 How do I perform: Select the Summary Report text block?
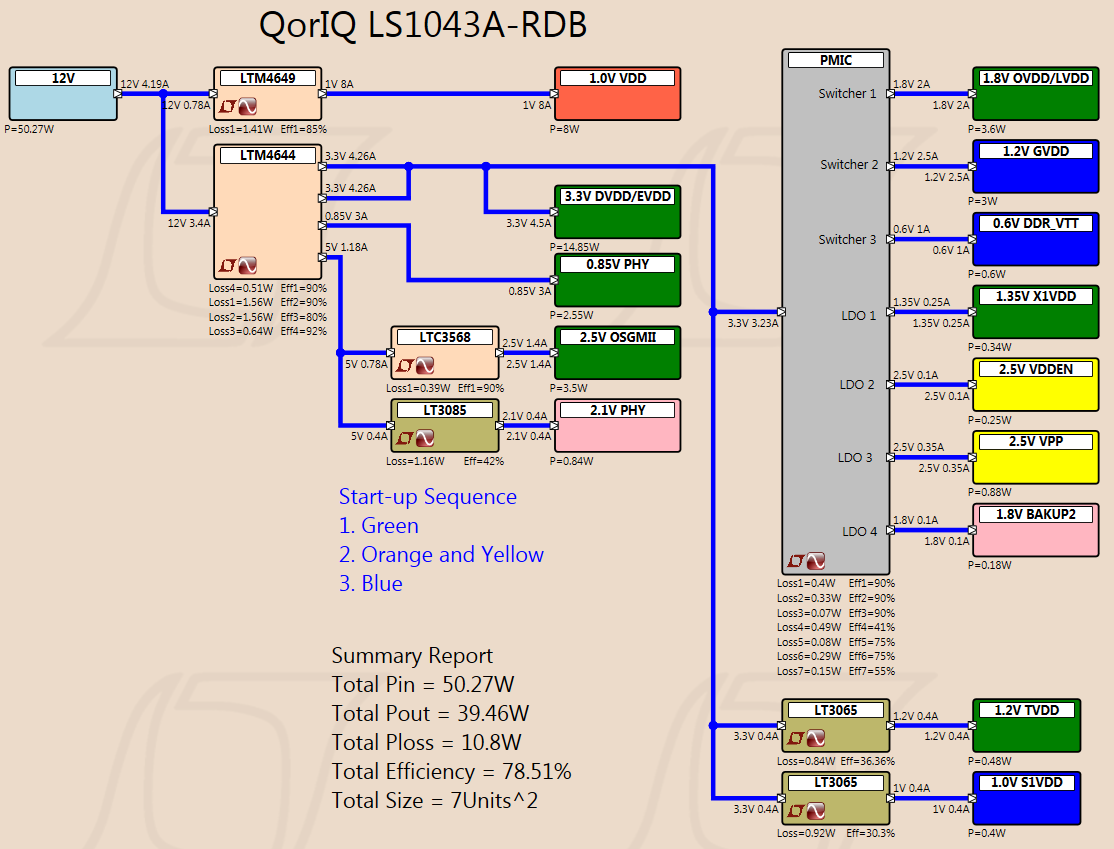(x=451, y=728)
